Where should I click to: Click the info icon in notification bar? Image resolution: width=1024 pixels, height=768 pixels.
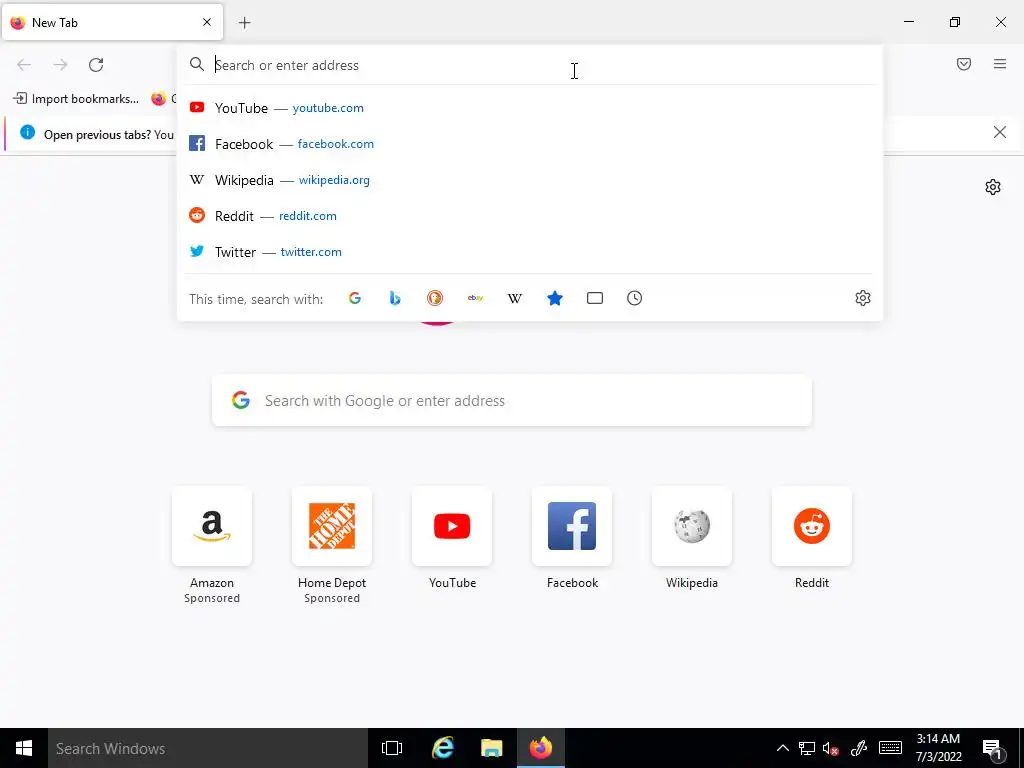(x=27, y=133)
